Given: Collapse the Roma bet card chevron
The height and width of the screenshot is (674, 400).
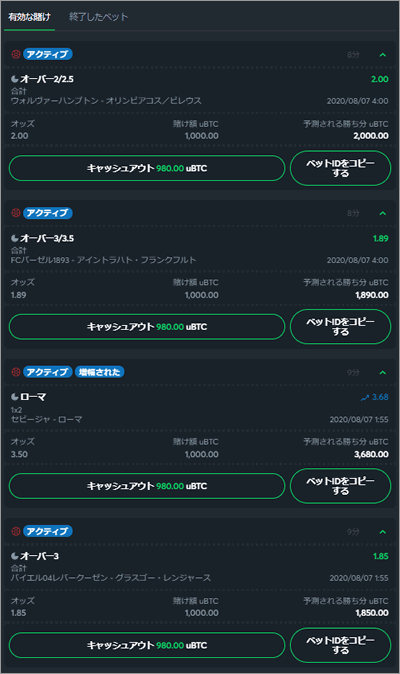Looking at the screenshot, I should [383, 373].
